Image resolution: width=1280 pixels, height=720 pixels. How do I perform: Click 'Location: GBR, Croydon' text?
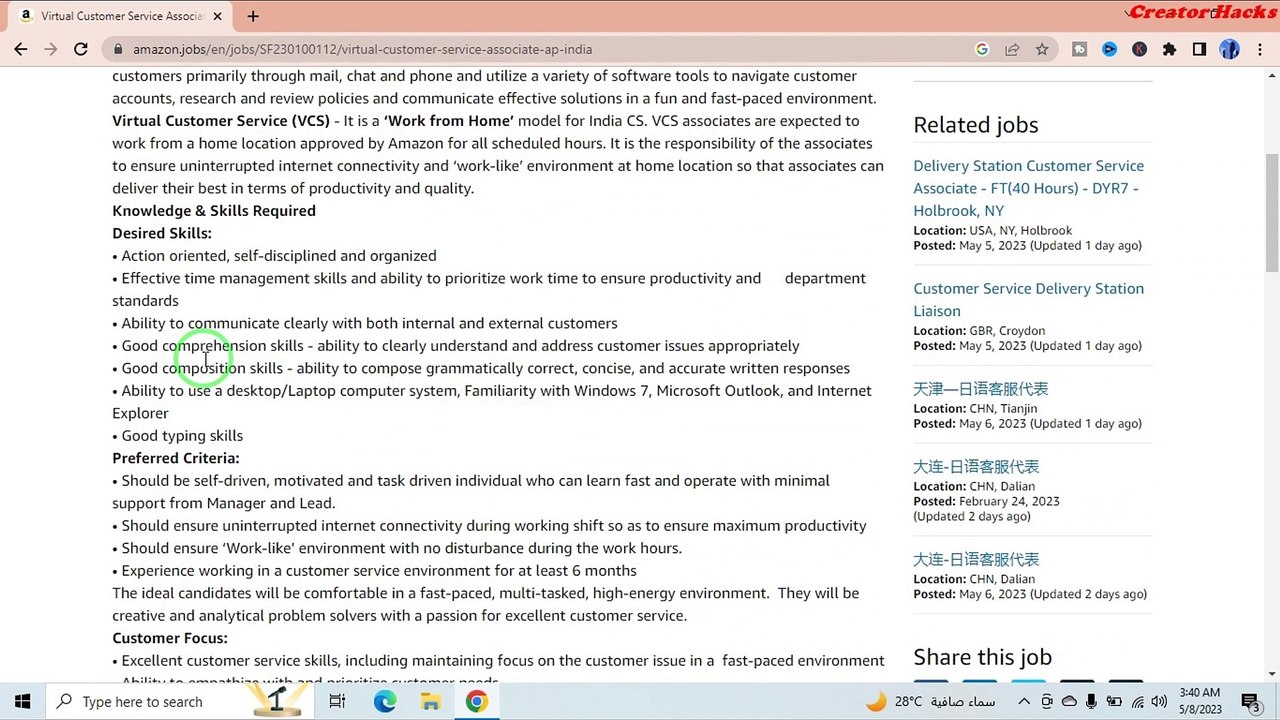click(979, 331)
